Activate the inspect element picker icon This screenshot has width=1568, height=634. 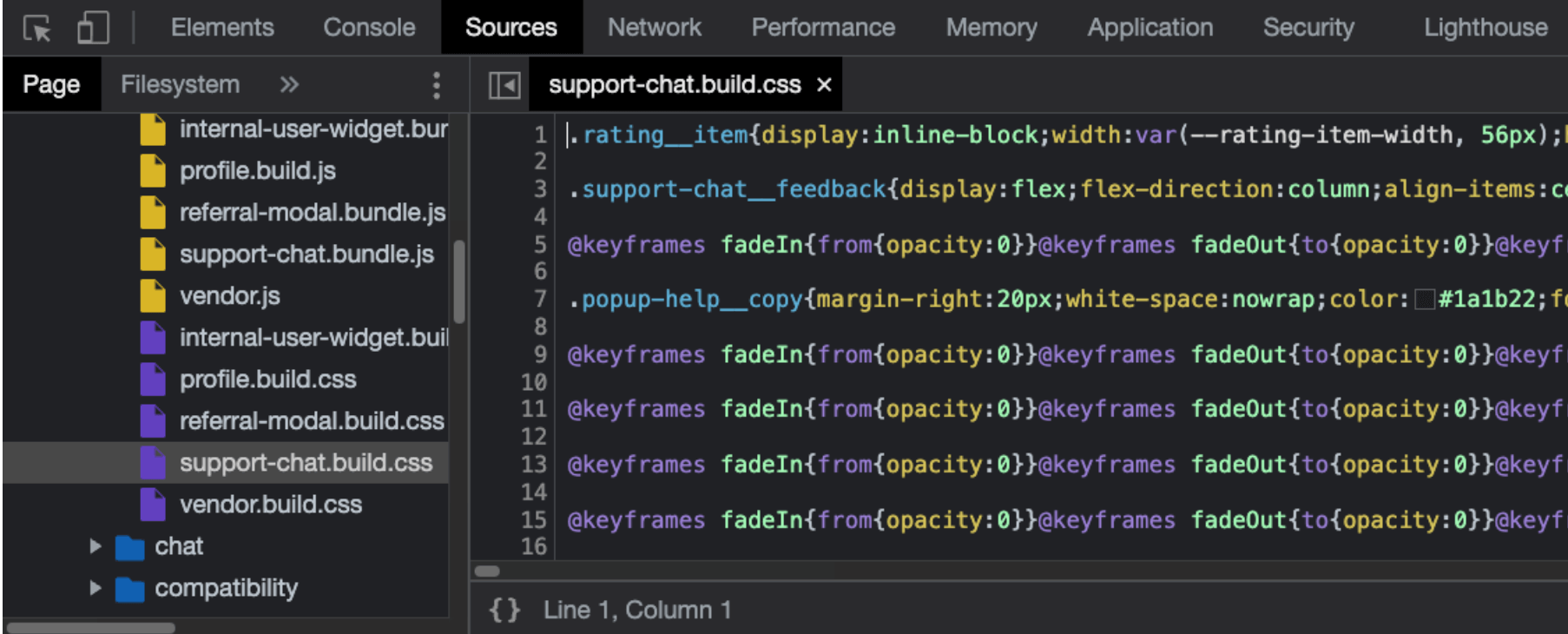pos(36,28)
